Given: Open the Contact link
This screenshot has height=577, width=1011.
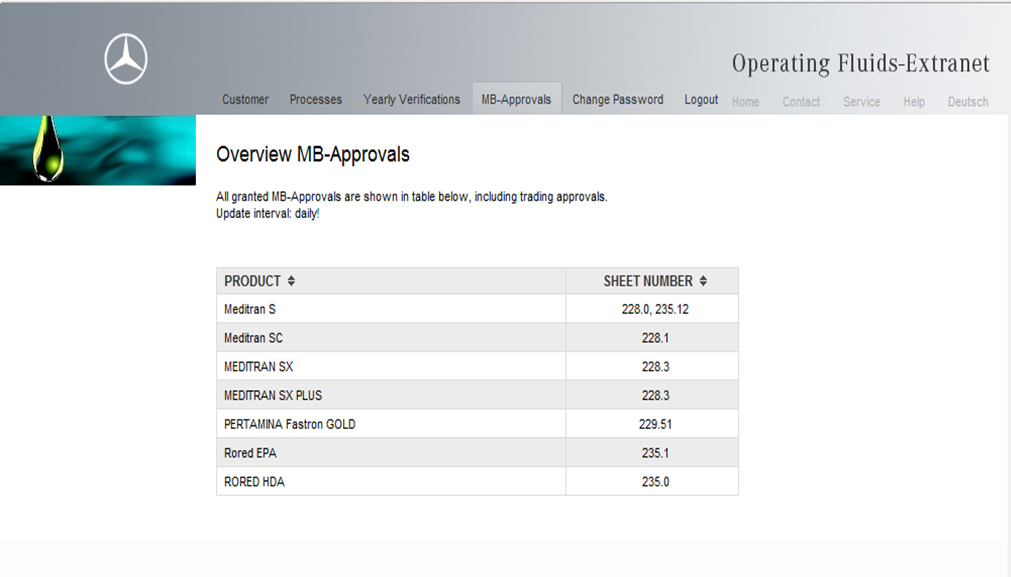Looking at the screenshot, I should [801, 102].
